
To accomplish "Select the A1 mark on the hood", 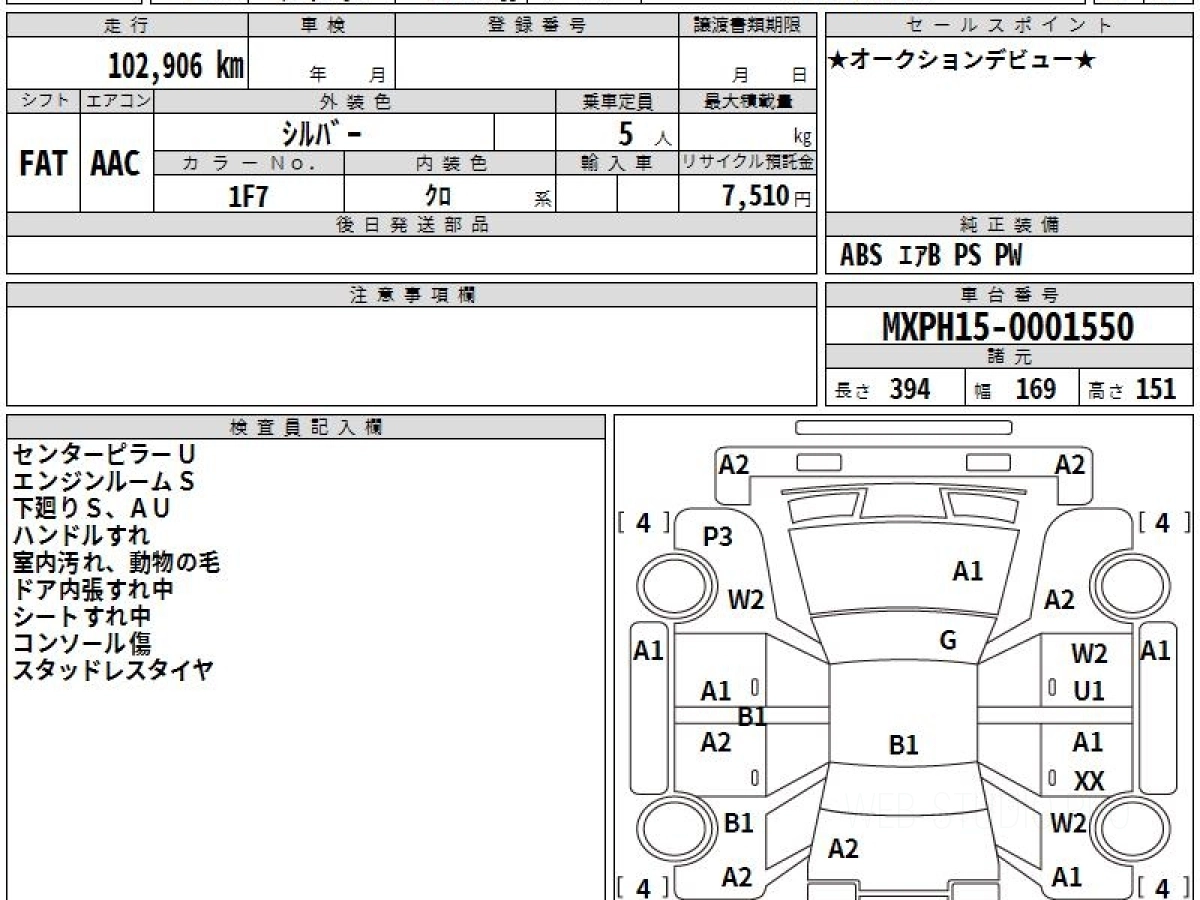I will [x=968, y=572].
